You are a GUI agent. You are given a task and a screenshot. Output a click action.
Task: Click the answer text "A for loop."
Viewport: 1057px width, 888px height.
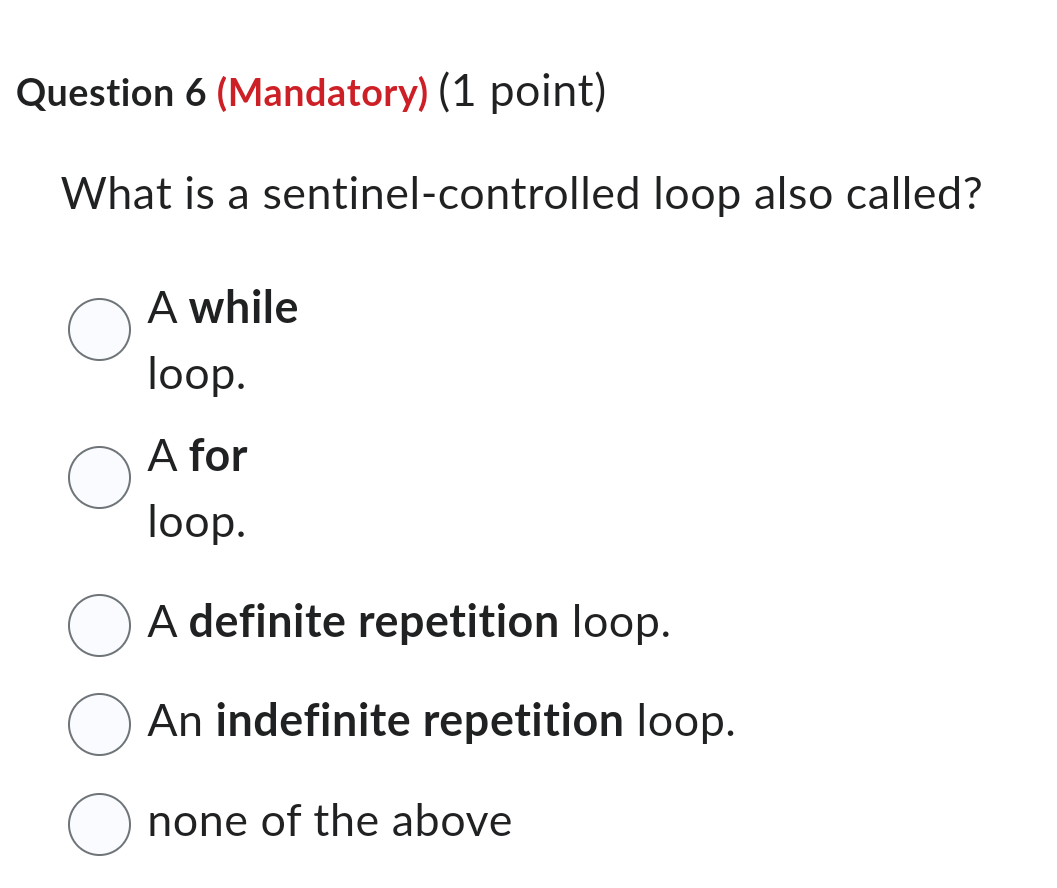pyautogui.click(x=197, y=488)
